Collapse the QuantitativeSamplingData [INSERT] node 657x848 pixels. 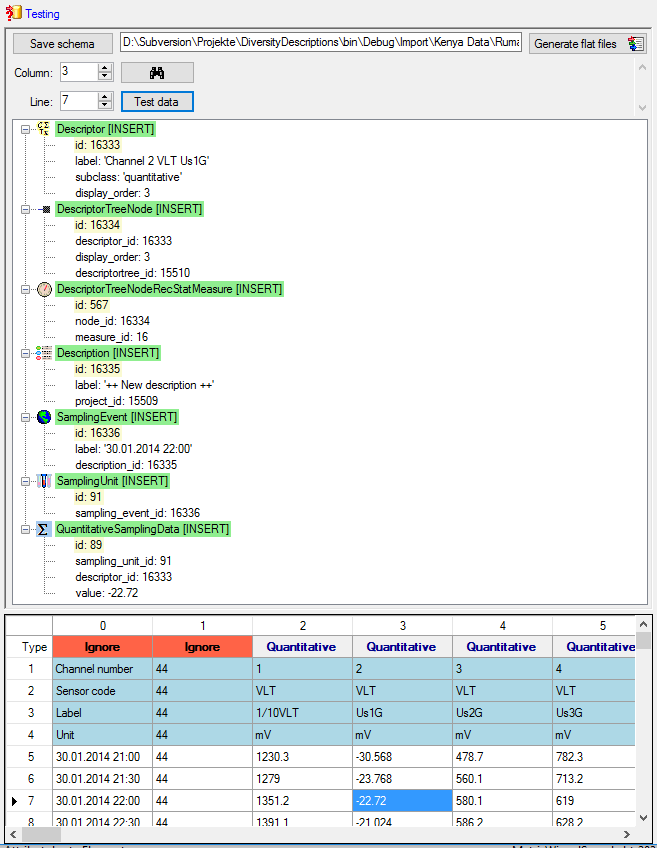(25, 529)
